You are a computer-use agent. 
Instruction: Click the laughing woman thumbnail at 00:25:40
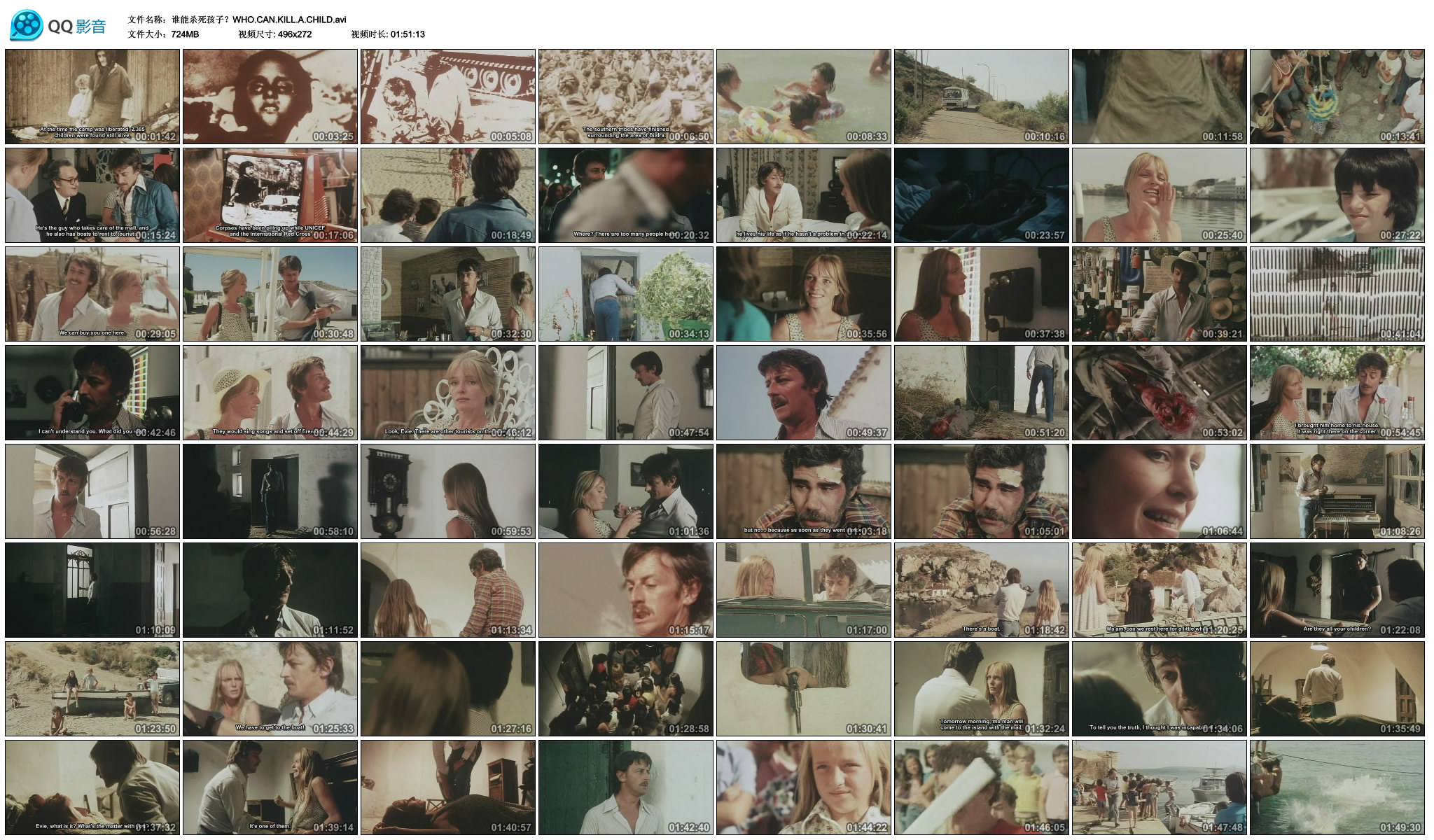click(x=1159, y=195)
